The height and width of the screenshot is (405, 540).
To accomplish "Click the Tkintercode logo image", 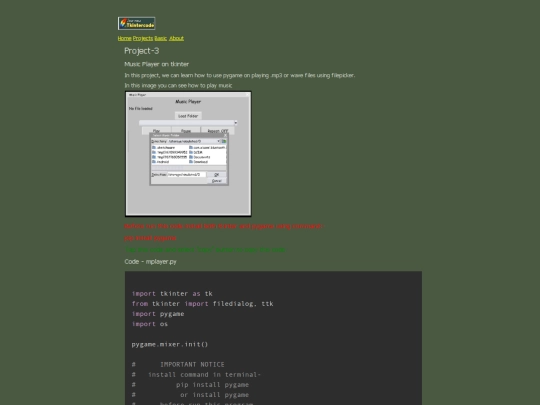I will [136, 23].
